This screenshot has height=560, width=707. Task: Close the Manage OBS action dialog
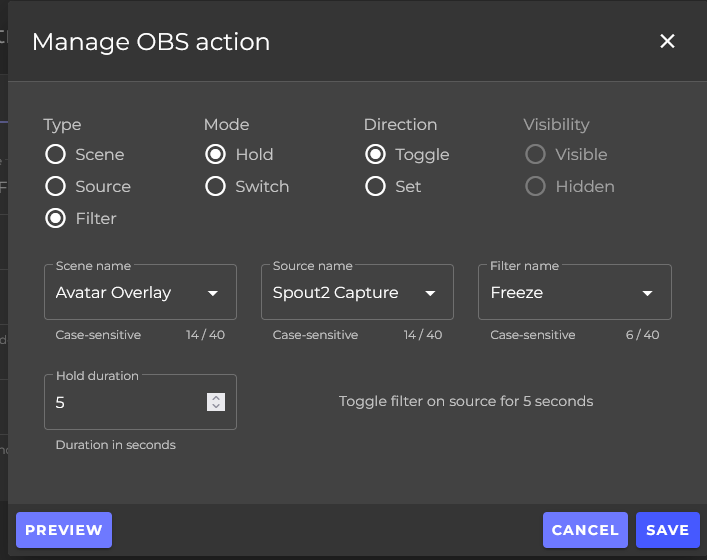(x=667, y=41)
